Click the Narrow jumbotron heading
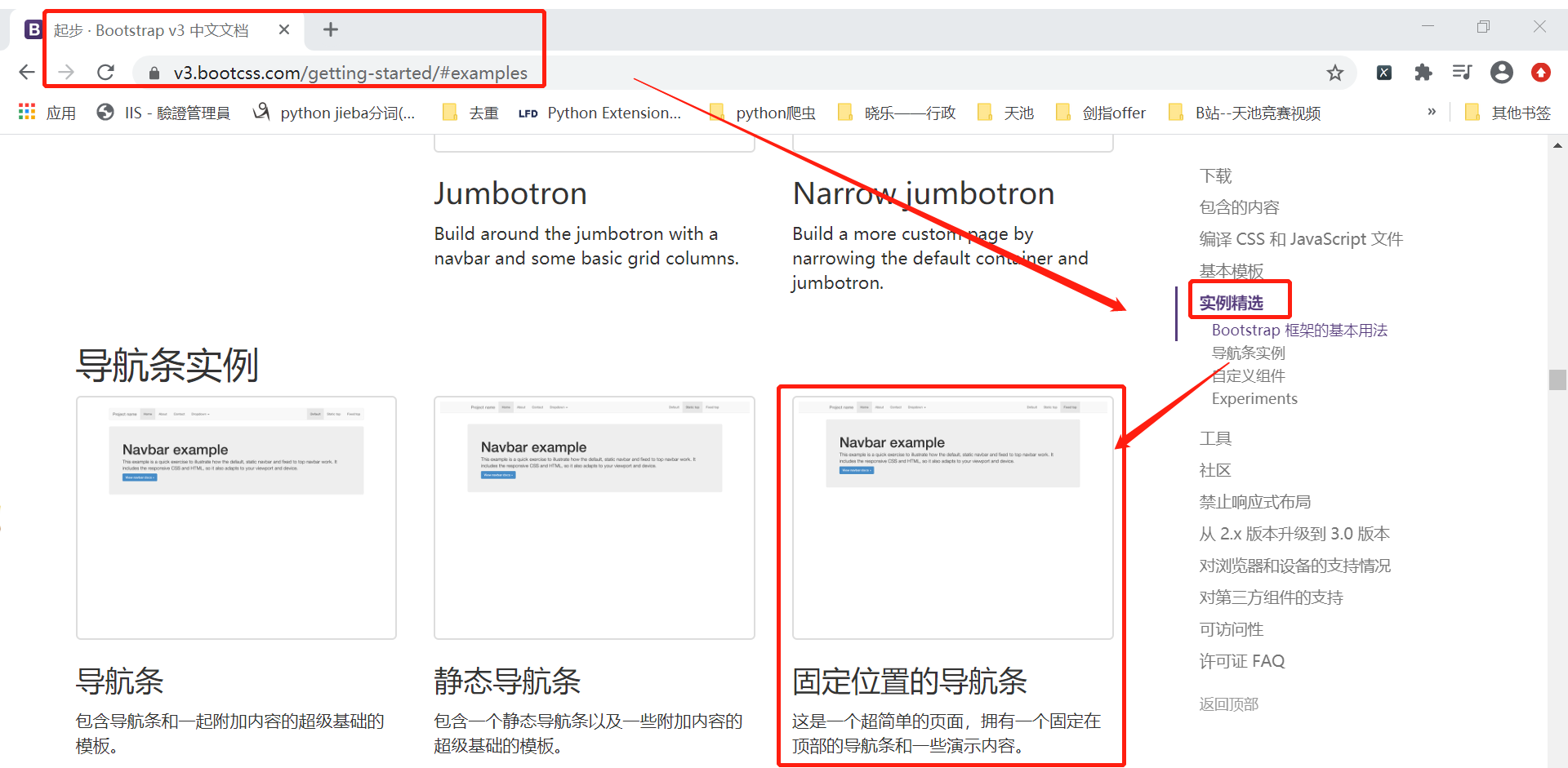Image resolution: width=1568 pixels, height=768 pixels. (x=924, y=193)
